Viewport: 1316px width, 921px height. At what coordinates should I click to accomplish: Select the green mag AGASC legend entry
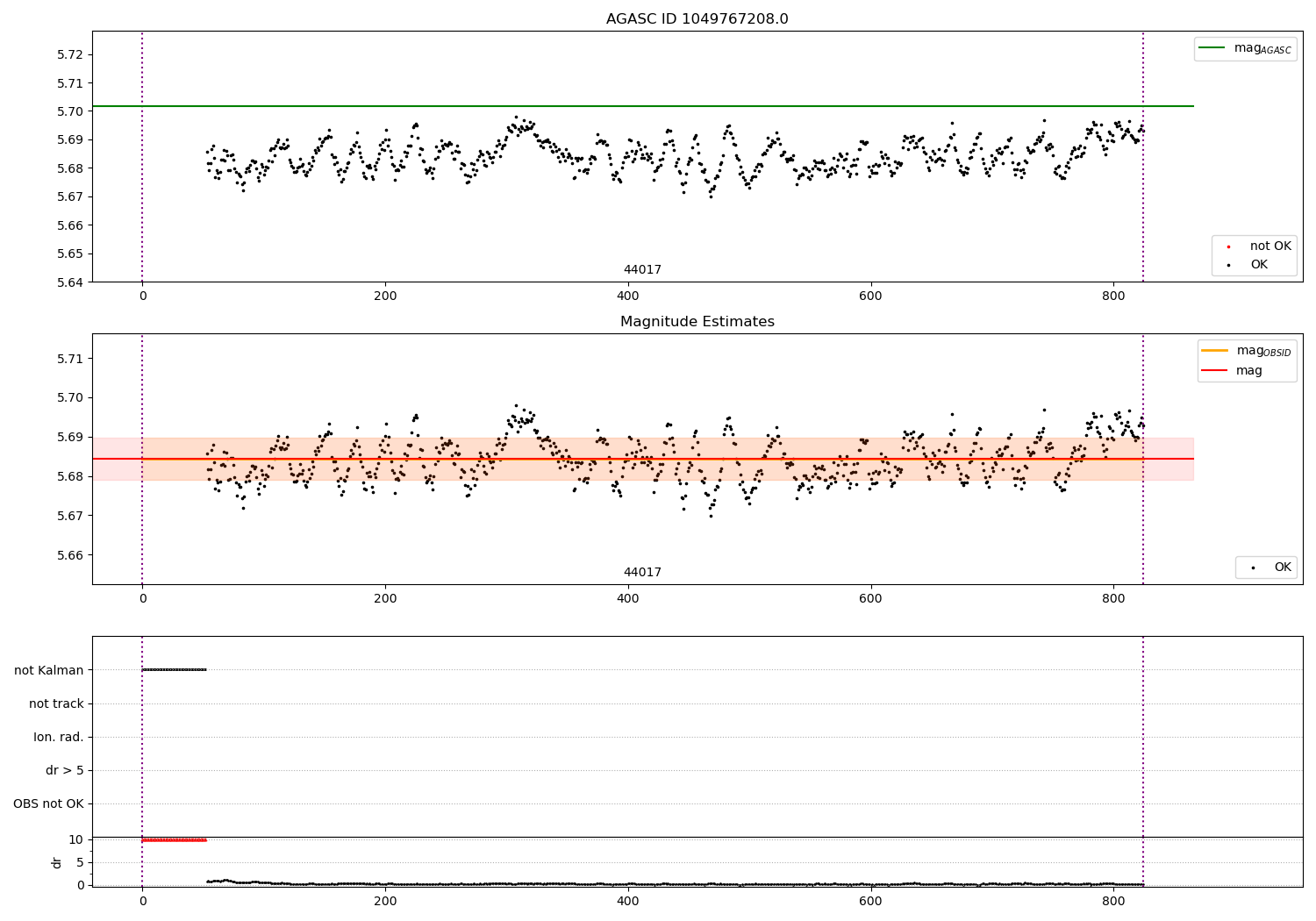pyautogui.click(x=1245, y=48)
